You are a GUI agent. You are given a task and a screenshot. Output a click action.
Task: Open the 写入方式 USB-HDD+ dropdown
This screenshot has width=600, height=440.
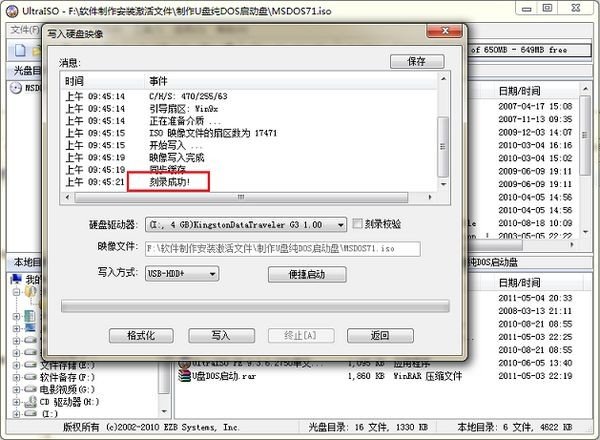(212, 273)
